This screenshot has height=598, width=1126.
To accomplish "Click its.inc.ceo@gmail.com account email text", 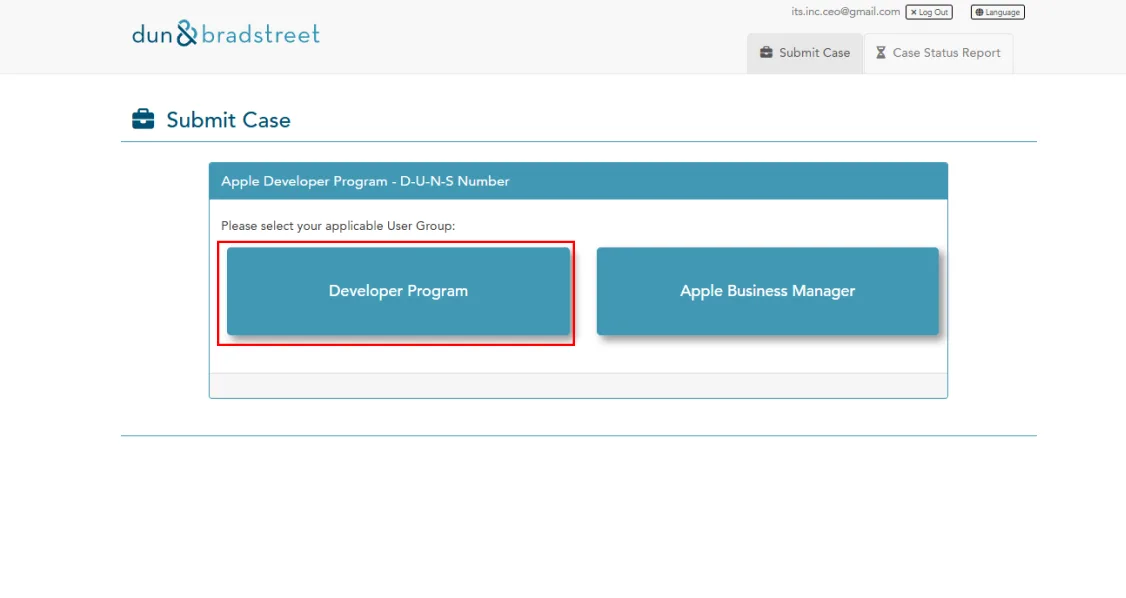I will coord(845,11).
